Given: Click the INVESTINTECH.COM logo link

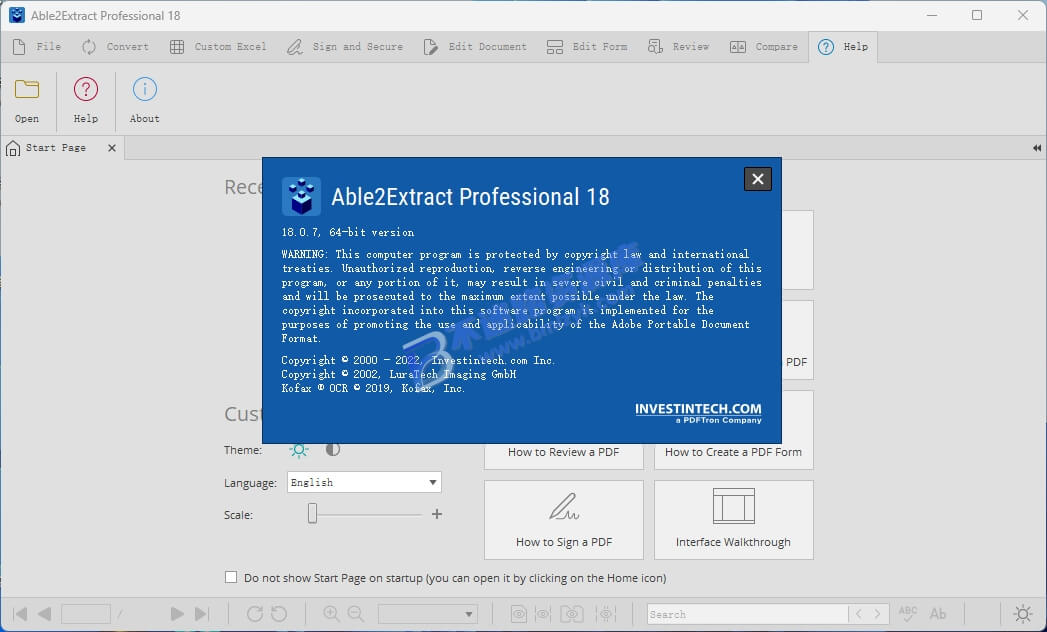Looking at the screenshot, I should 698,413.
